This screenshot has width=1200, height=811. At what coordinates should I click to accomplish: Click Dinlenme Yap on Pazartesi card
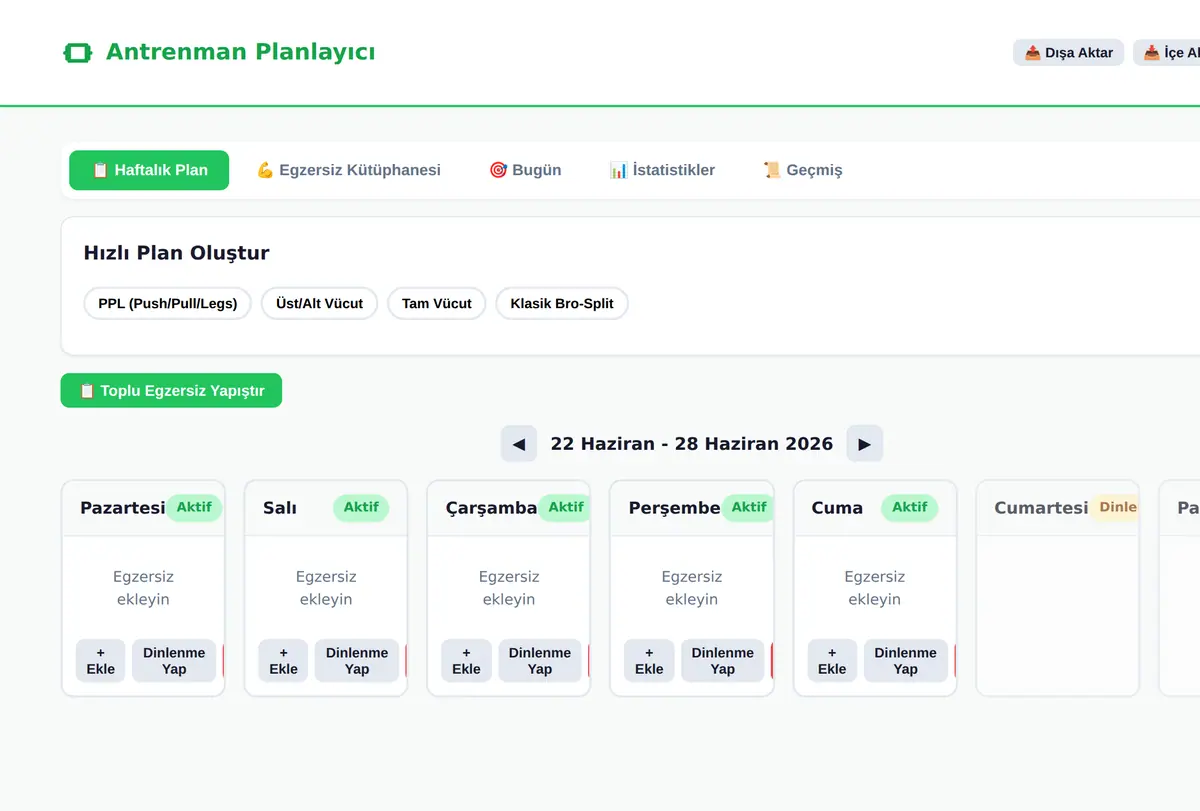174,661
